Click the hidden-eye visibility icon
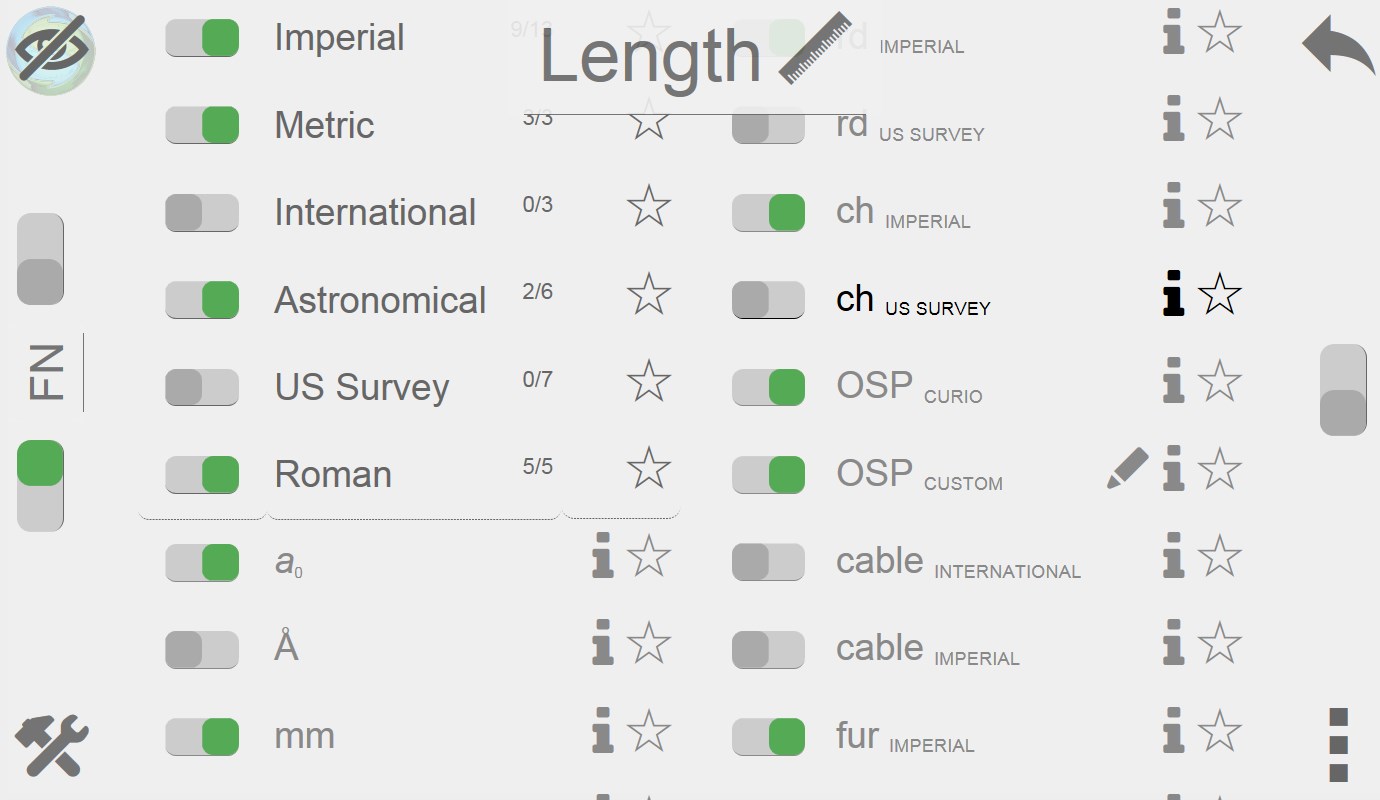Viewport: 1380px width, 800px height. coord(51,49)
